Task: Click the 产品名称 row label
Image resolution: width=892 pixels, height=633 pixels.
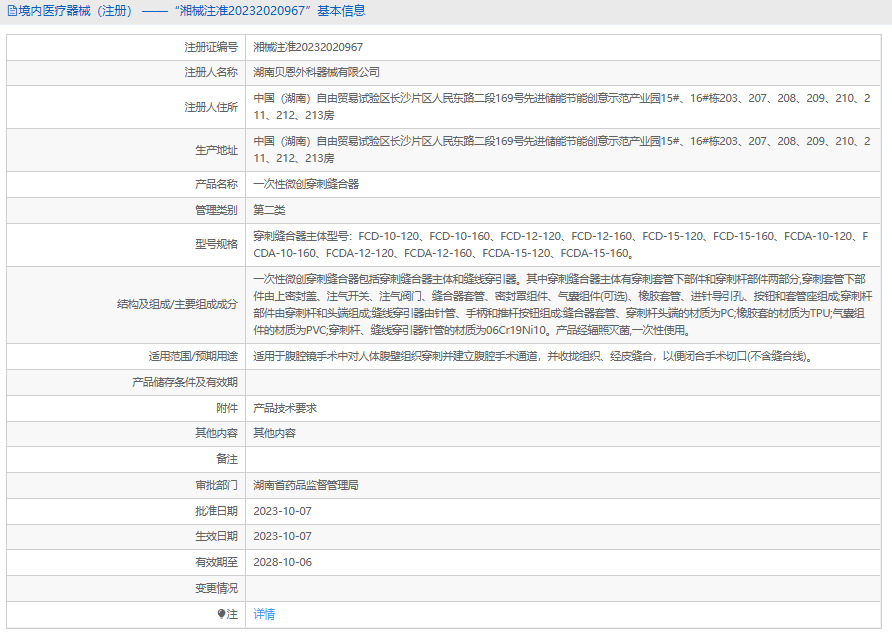Action: click(x=216, y=184)
